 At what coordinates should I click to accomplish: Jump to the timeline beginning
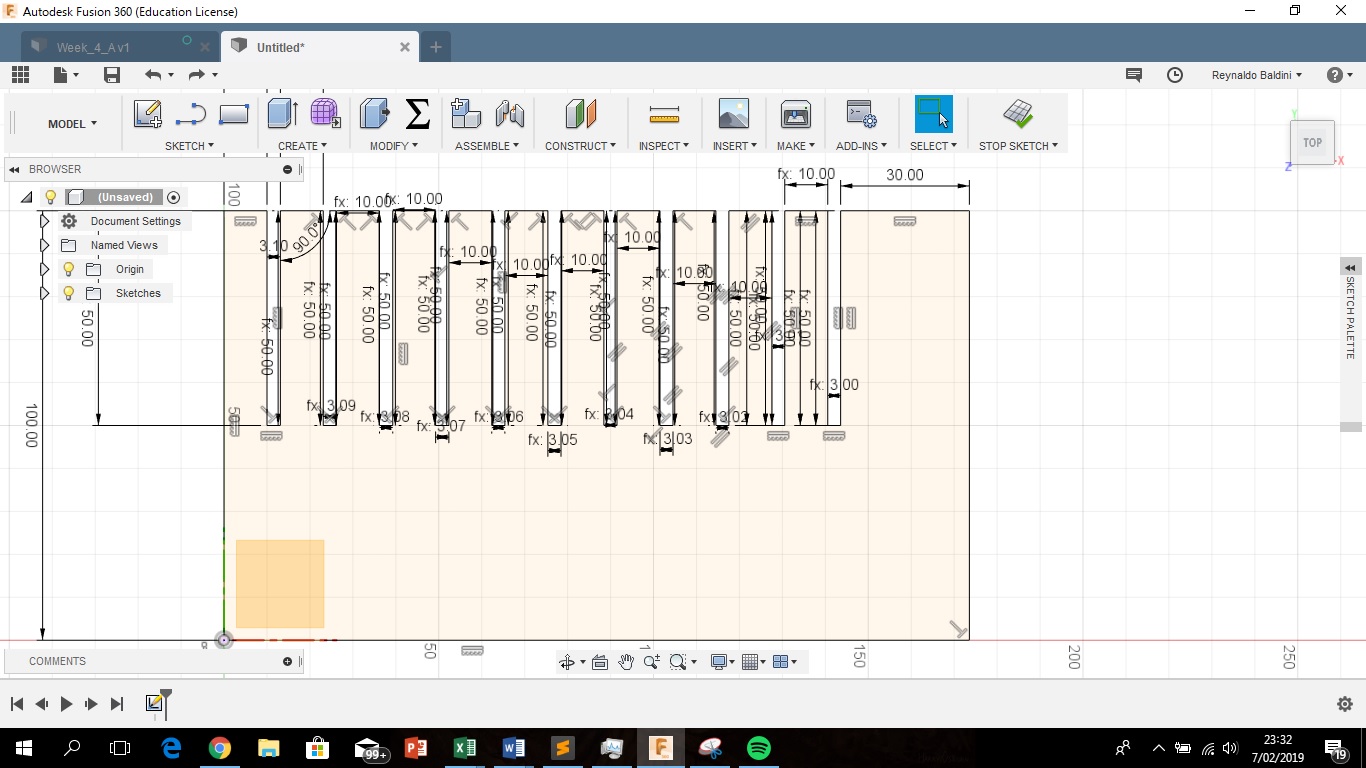(x=17, y=704)
